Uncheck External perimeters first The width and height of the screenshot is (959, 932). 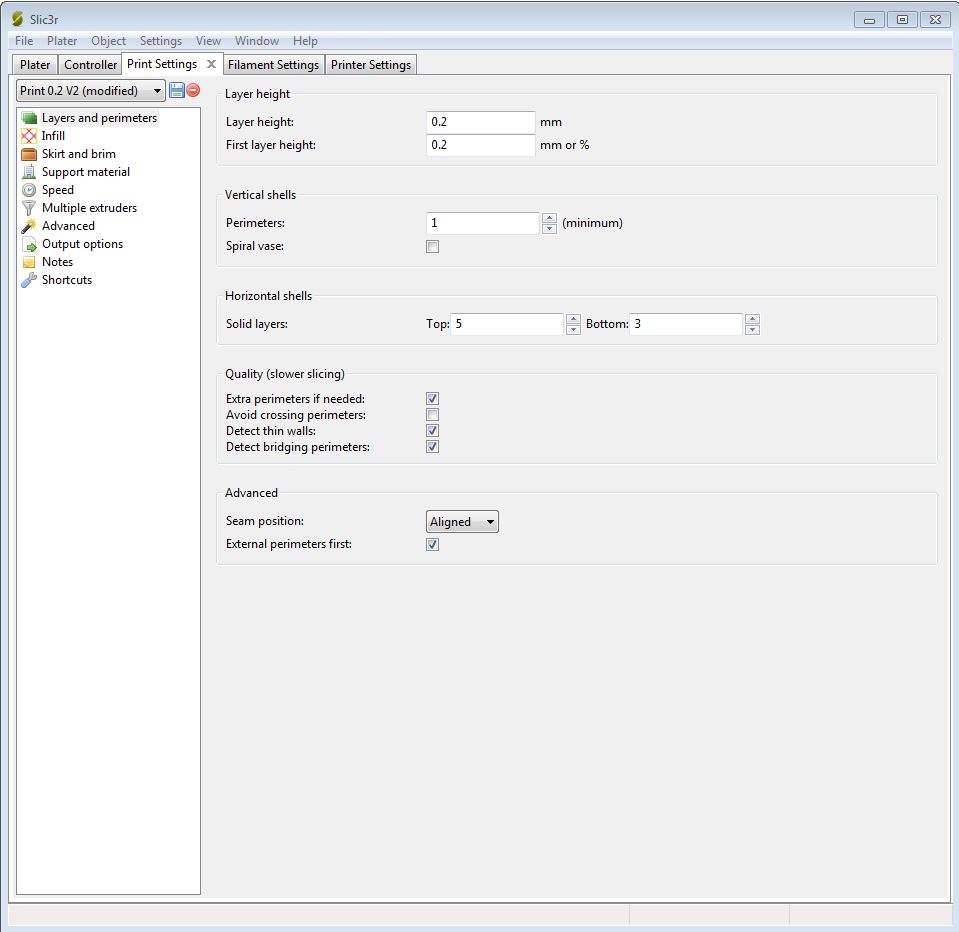pos(432,545)
